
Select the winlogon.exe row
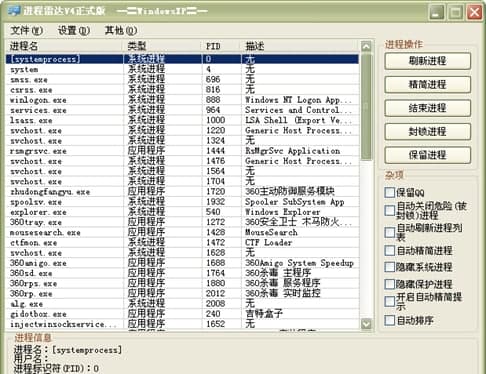click(183, 100)
